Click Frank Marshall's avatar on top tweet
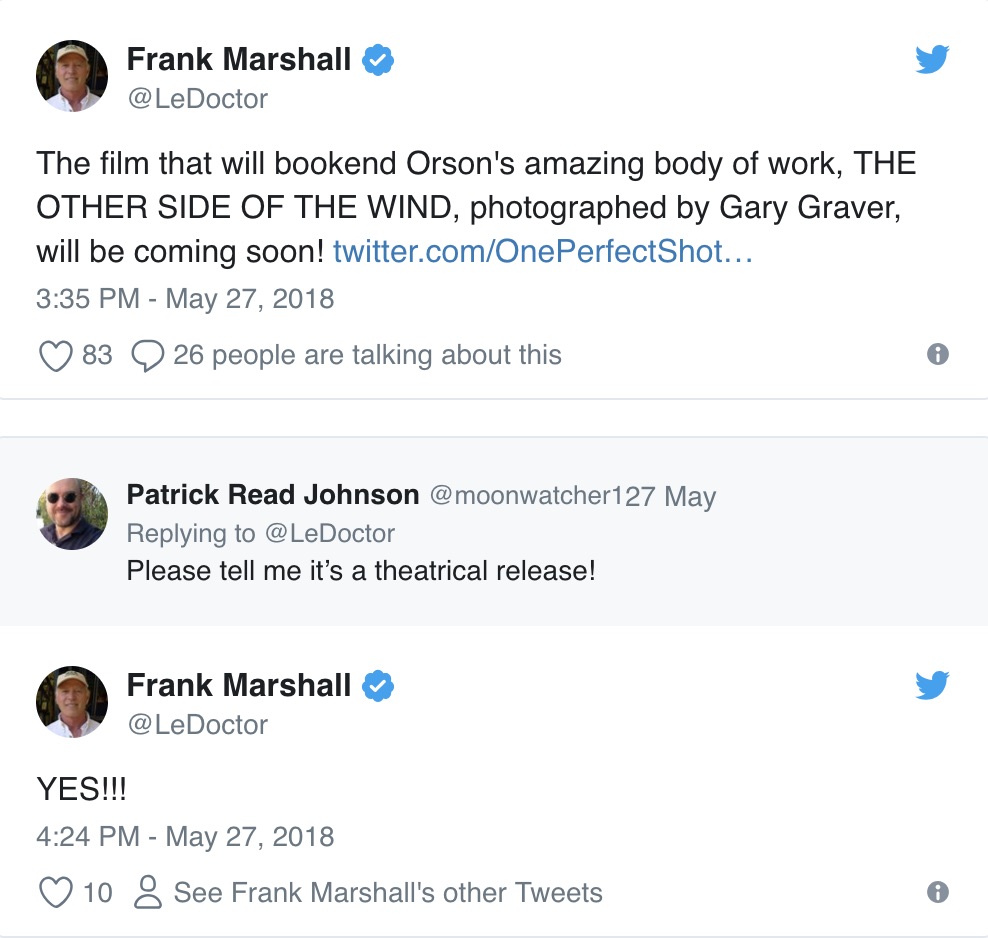The height and width of the screenshot is (938, 988). pyautogui.click(x=72, y=76)
